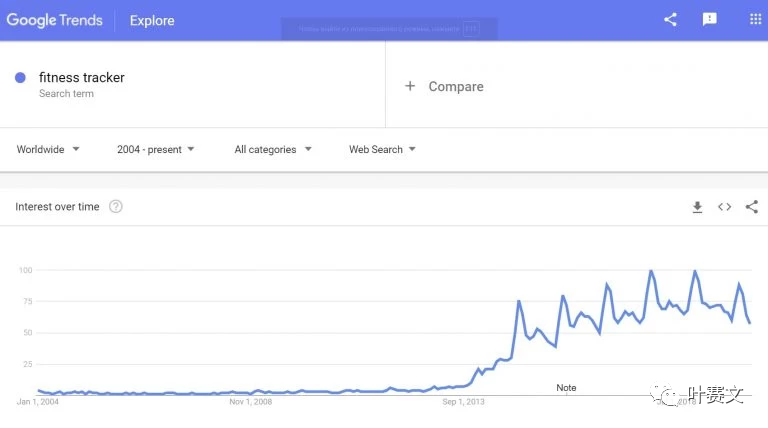This screenshot has height=428, width=768.
Task: Edit the fitness tracker search term
Action: click(x=82, y=77)
